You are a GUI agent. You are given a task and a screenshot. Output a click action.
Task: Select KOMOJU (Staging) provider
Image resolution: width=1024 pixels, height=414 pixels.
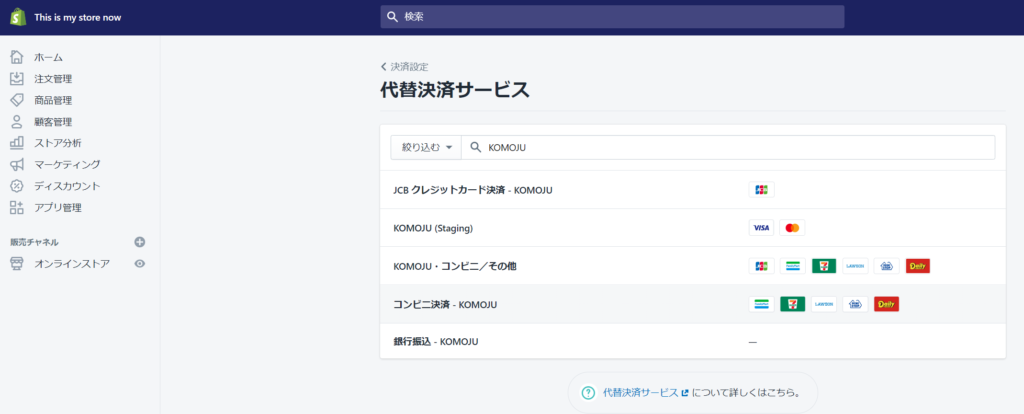[692, 228]
